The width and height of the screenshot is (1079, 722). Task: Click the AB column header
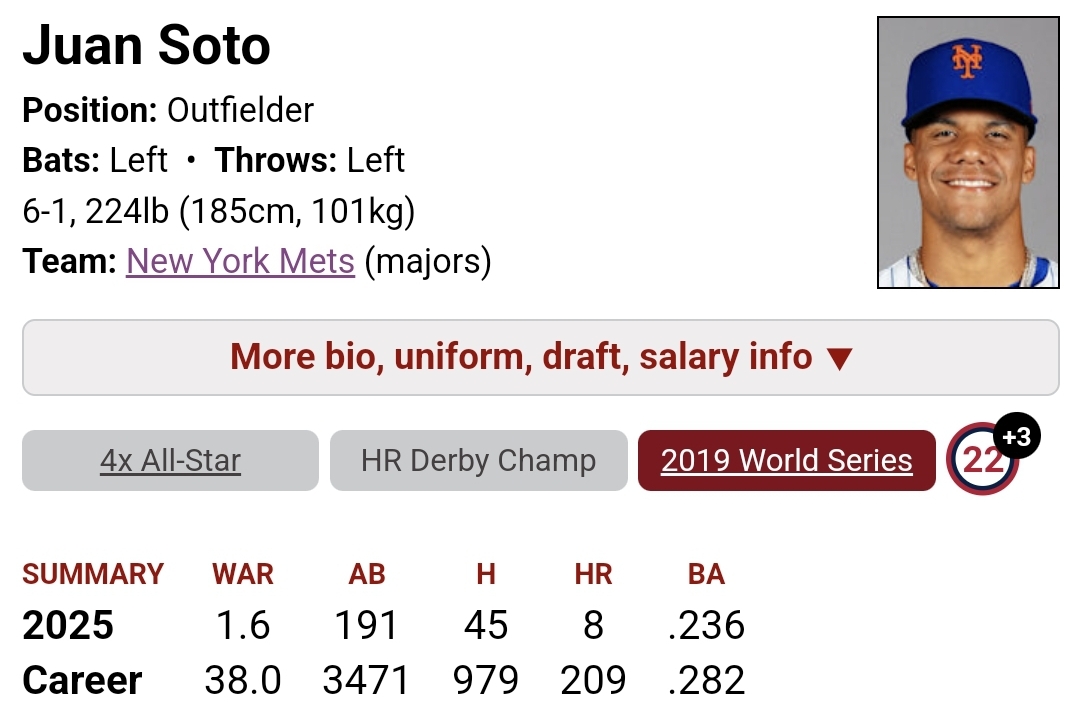point(367,574)
